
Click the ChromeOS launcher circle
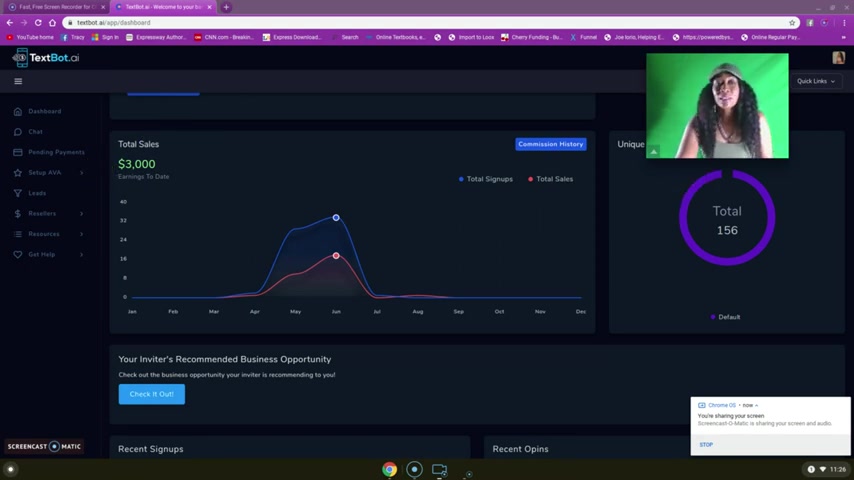(10, 469)
